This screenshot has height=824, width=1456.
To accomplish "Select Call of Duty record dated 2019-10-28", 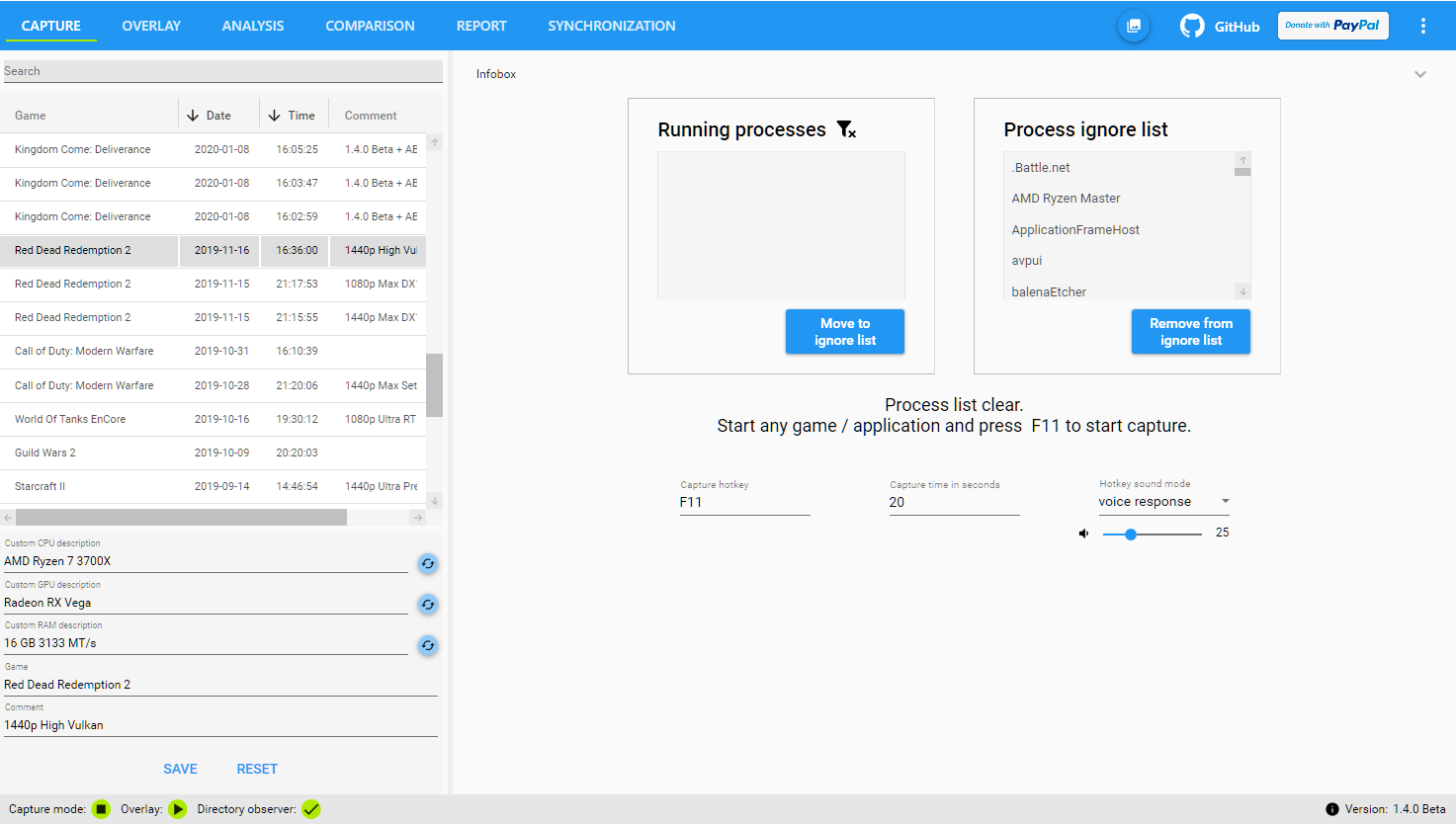I will [x=213, y=386].
